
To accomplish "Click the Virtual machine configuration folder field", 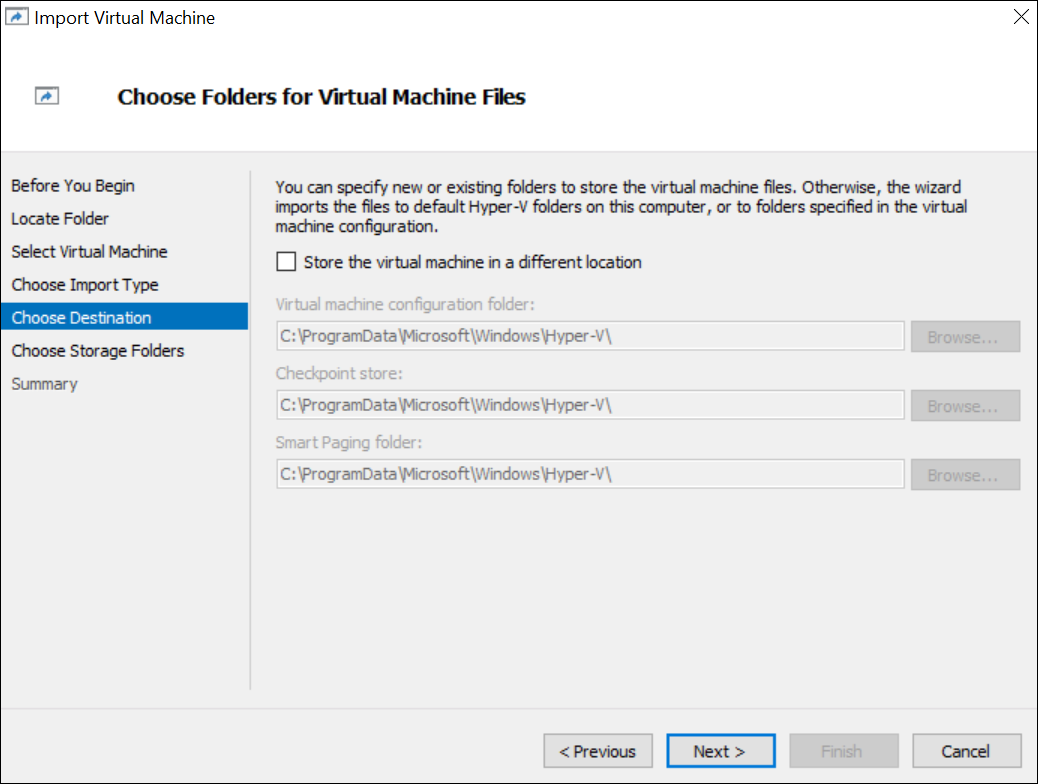I will [x=590, y=337].
